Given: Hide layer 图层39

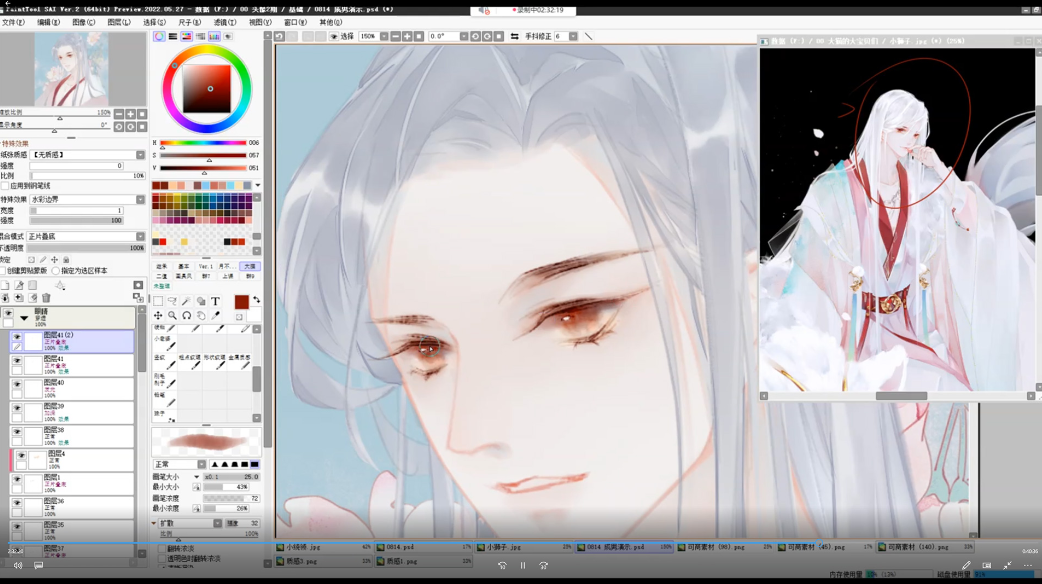Looking at the screenshot, I should pos(17,408).
